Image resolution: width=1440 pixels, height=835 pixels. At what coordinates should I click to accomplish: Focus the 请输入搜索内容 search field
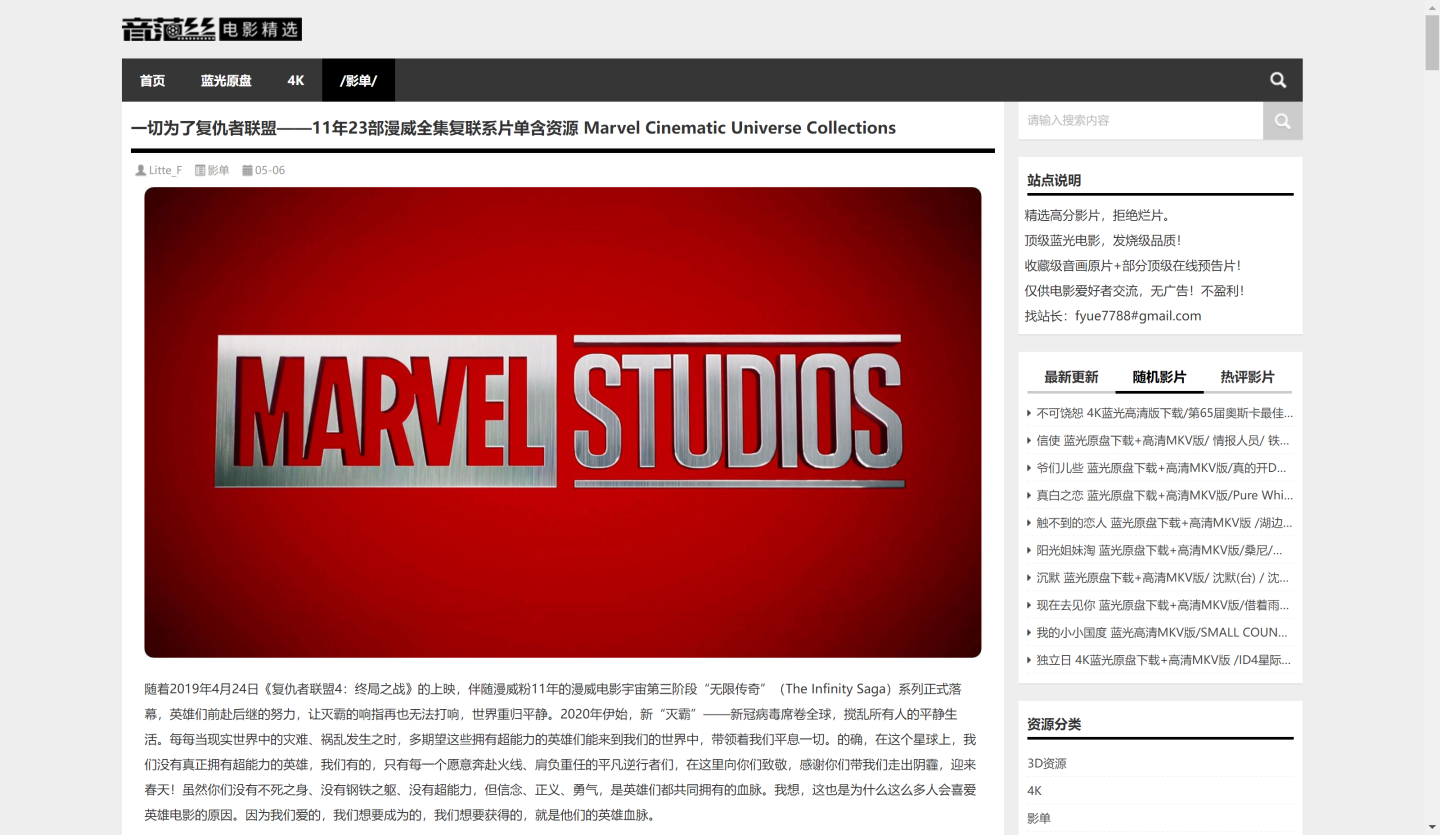tap(1140, 121)
